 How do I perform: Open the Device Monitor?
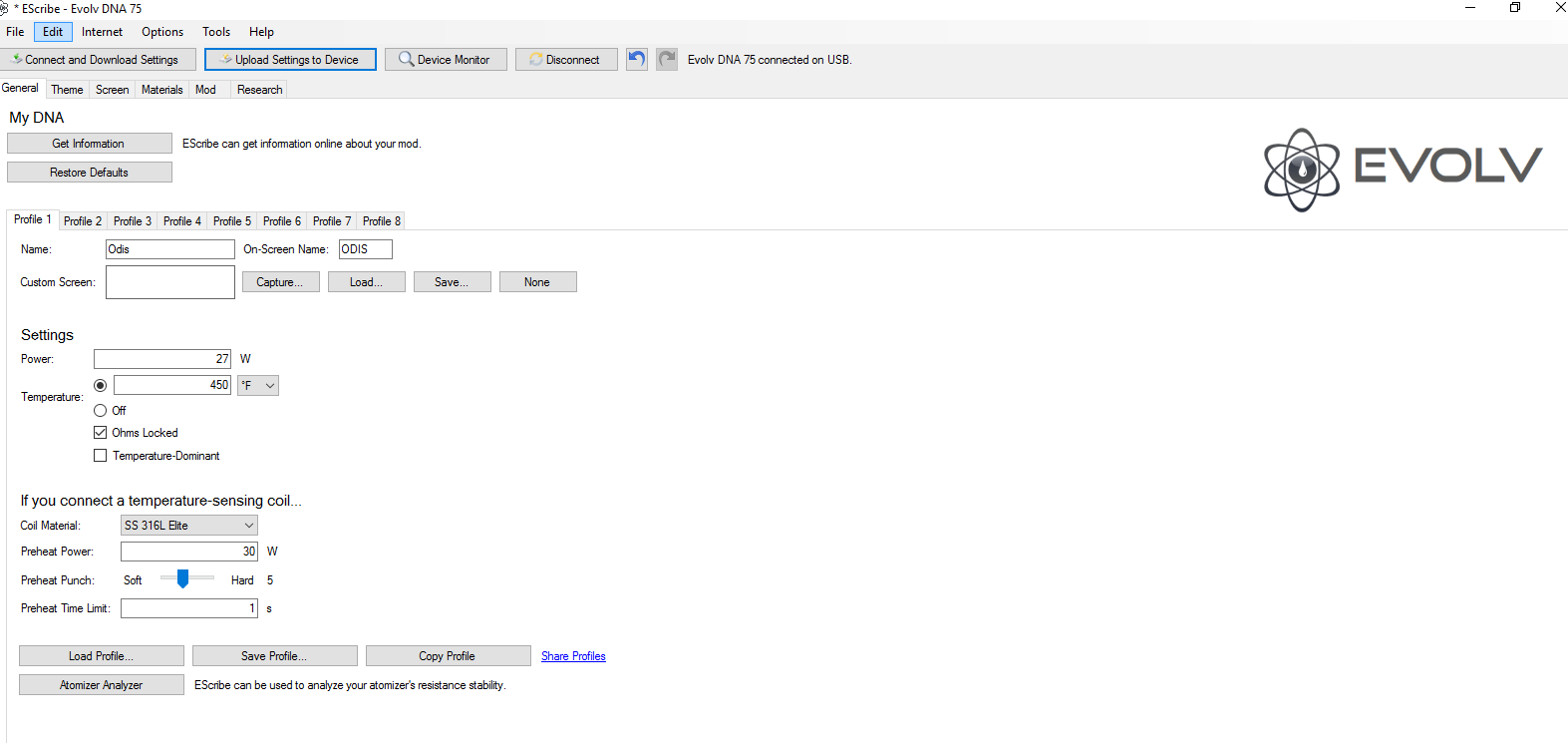[446, 60]
